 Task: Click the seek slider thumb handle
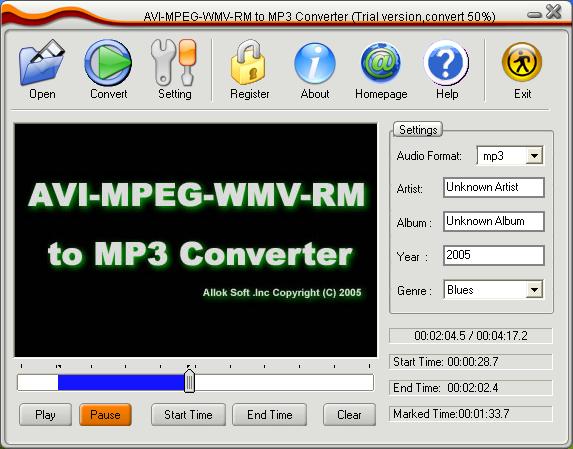189,381
